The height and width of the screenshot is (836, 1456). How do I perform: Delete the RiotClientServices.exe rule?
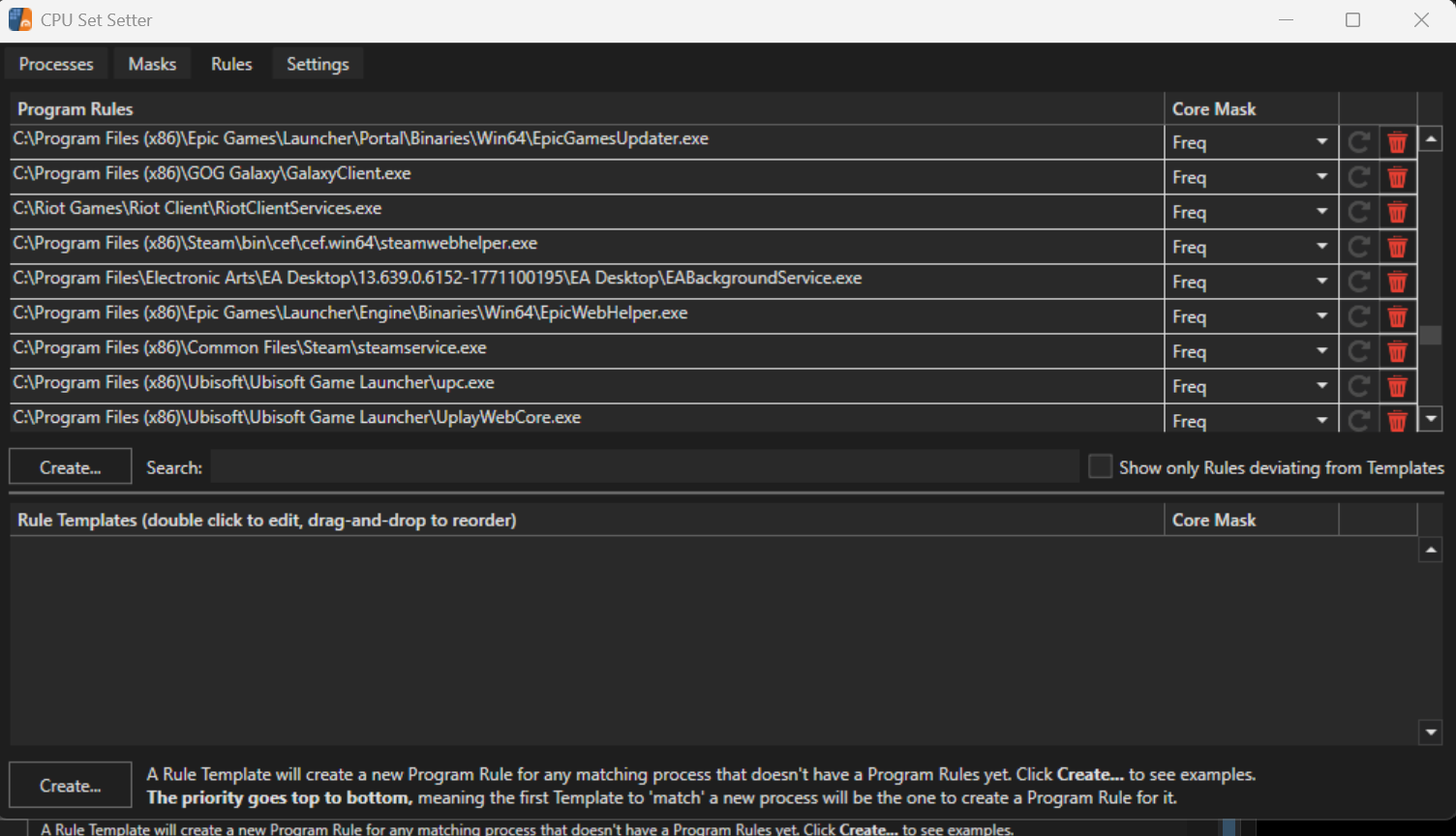[x=1397, y=212]
